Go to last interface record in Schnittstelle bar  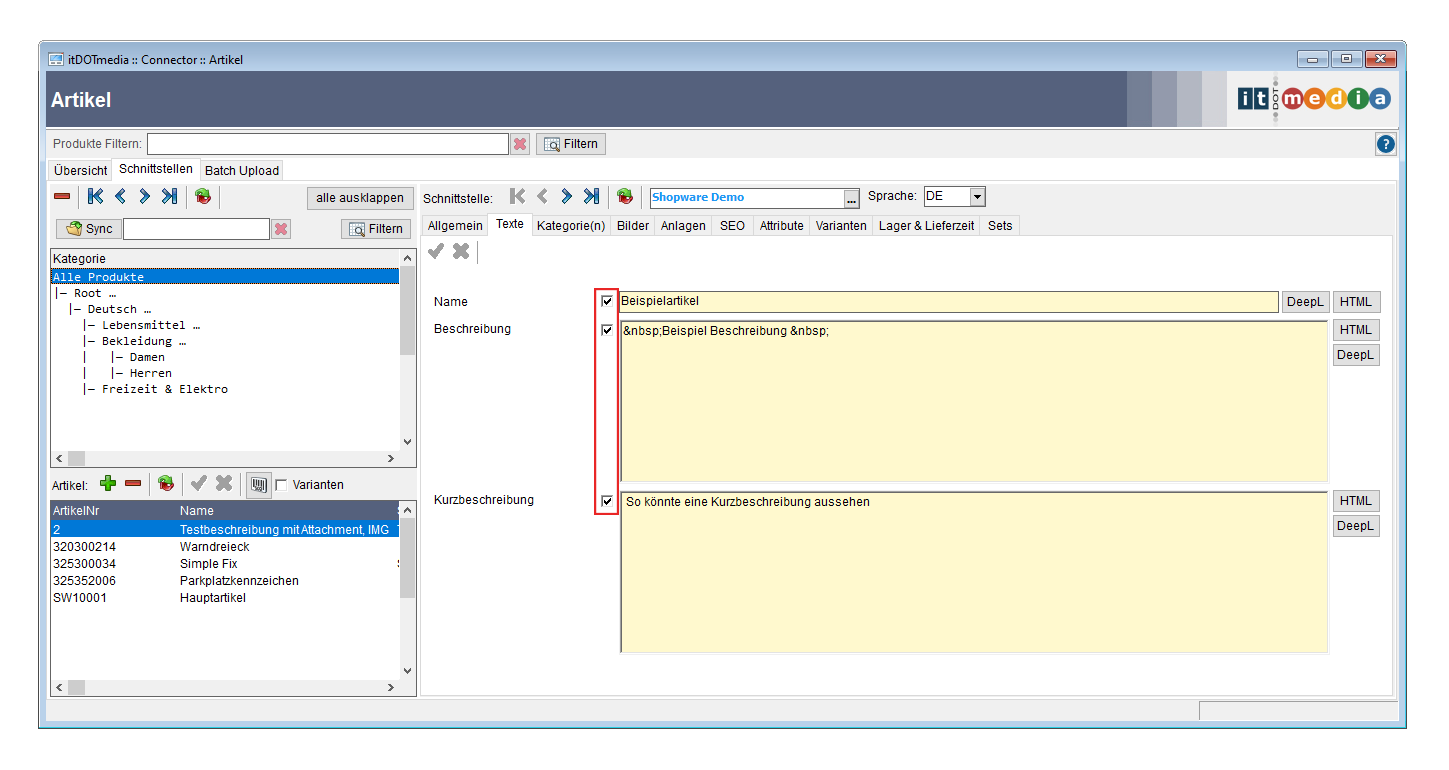[x=591, y=197]
